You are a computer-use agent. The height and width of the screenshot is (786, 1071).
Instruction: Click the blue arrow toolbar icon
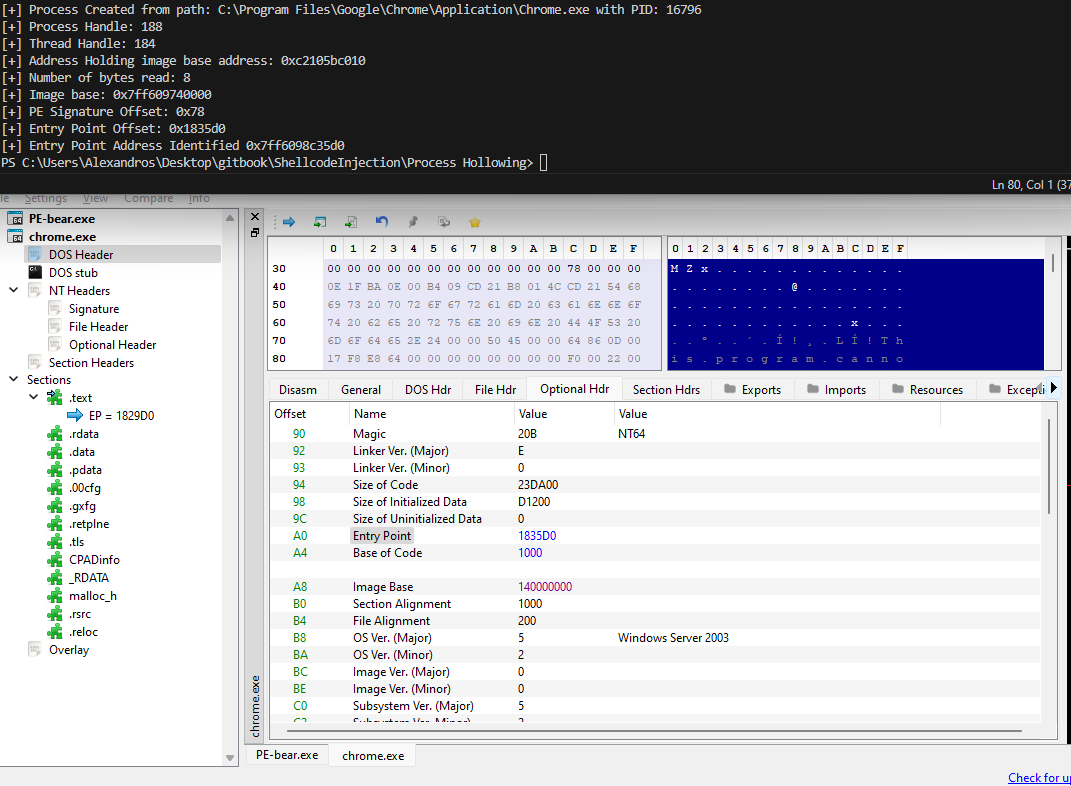pyautogui.click(x=289, y=222)
